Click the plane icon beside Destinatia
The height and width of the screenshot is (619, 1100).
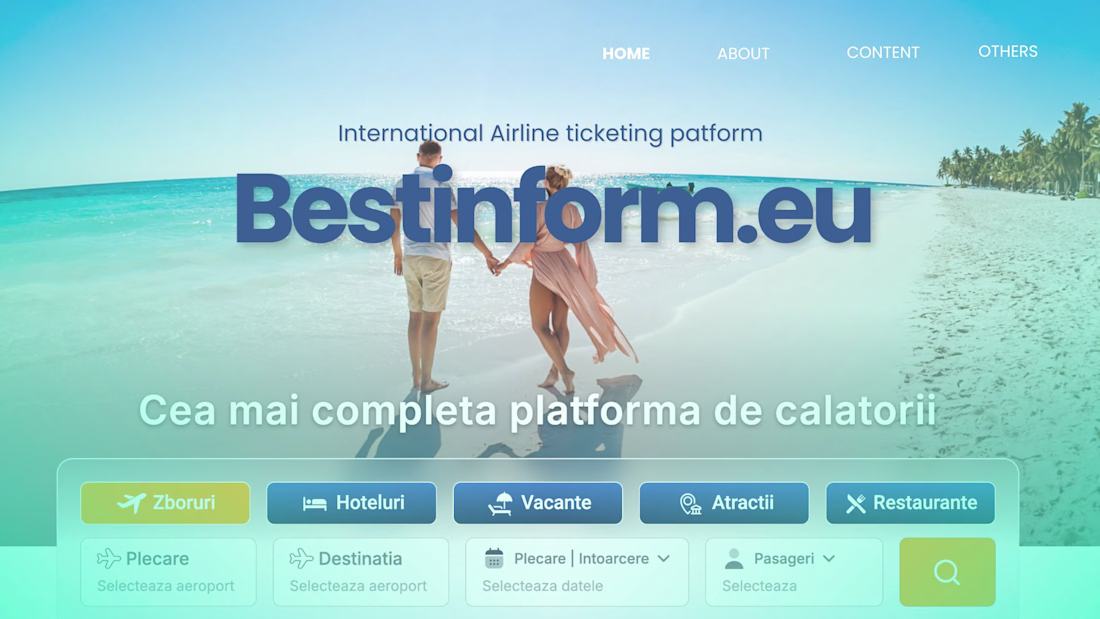point(301,559)
